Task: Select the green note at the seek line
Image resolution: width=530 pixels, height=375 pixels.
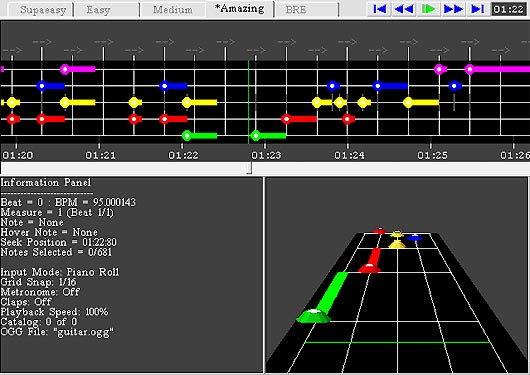Action: tap(256, 136)
